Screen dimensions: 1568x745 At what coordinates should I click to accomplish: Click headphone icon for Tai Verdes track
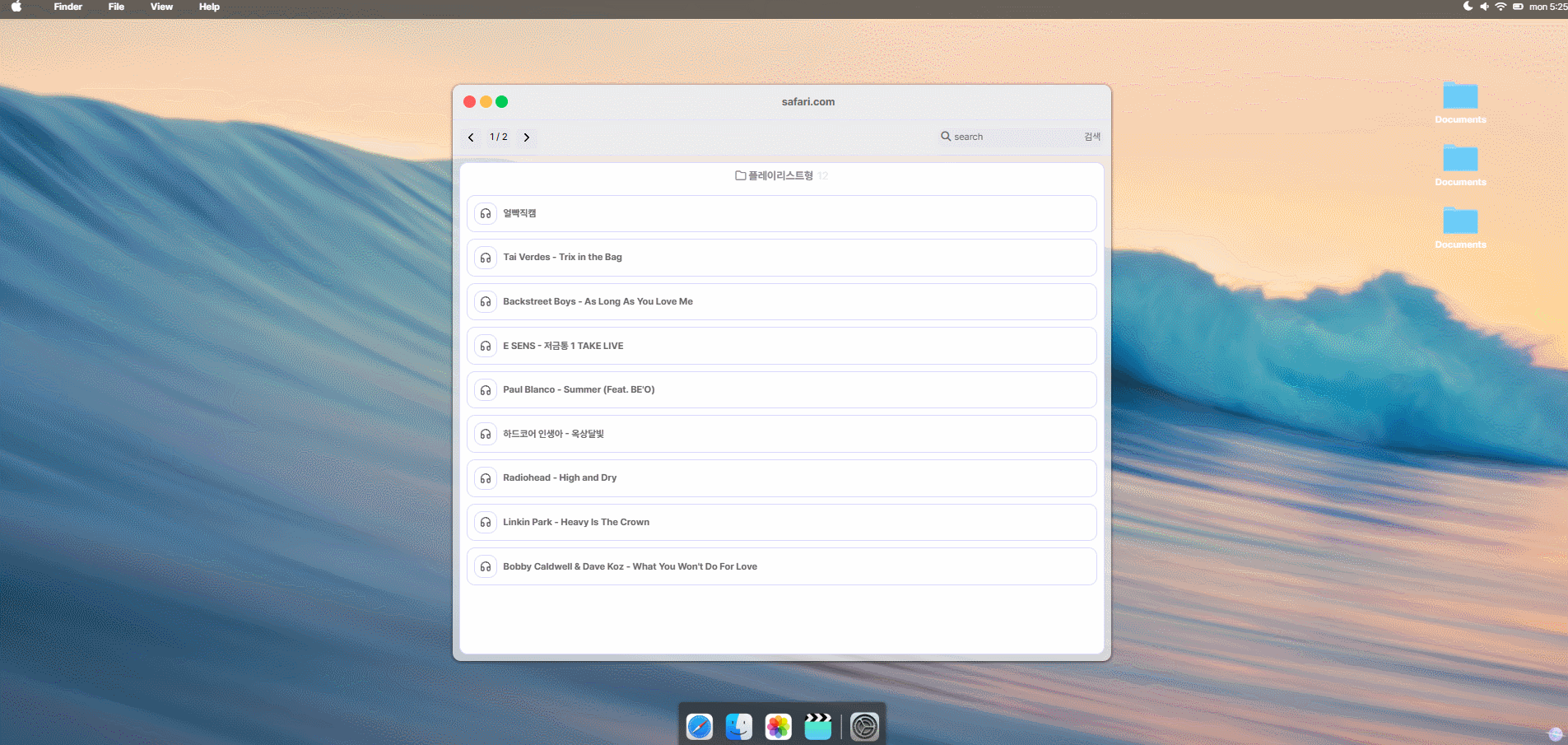pos(486,258)
